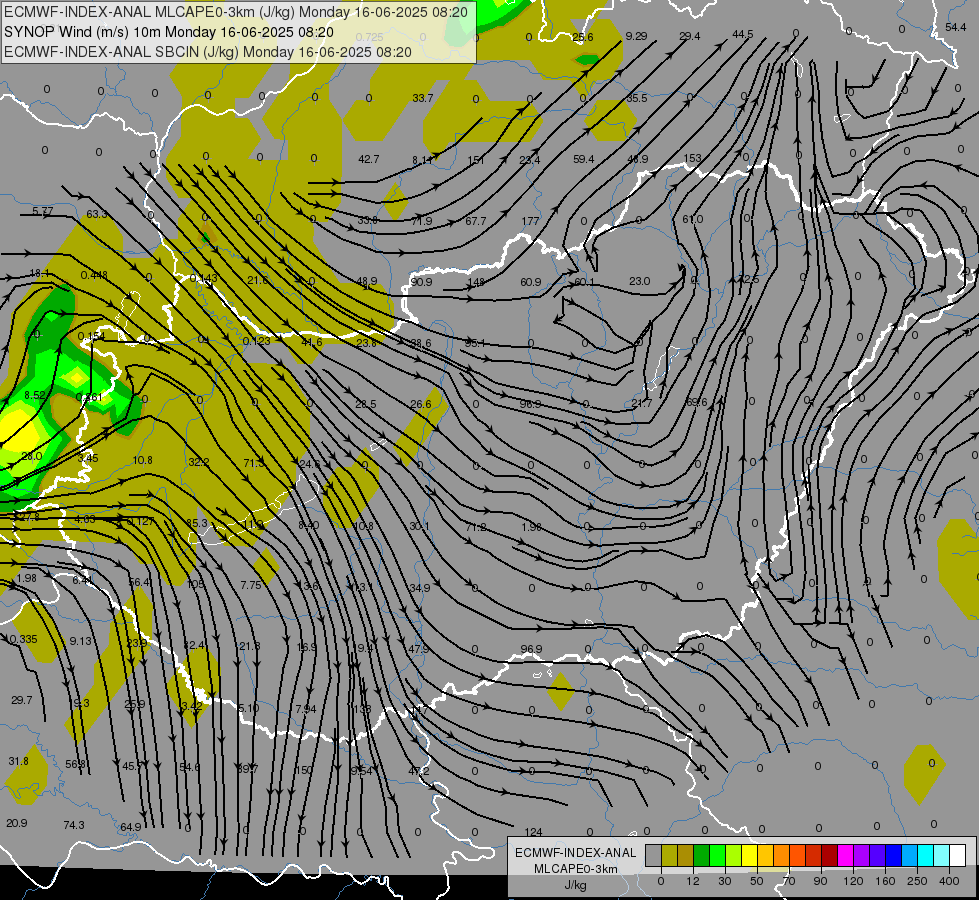
Task: Click the magenta swatch in the legend
Action: point(845,856)
